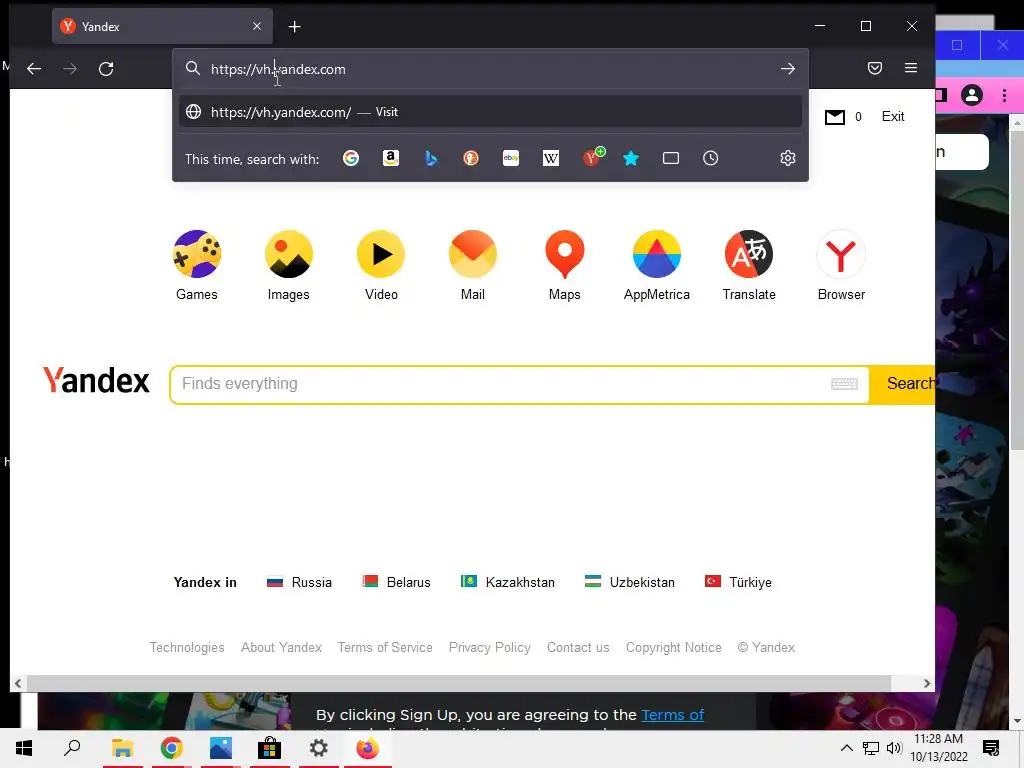
Task: Open Yandex in Kazakhstan
Action: (507, 582)
